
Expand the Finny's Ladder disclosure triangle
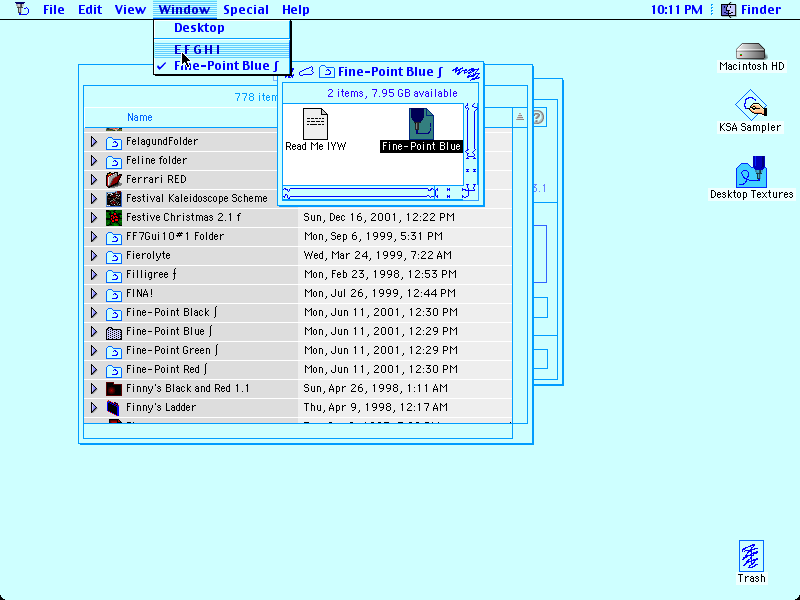coord(94,407)
